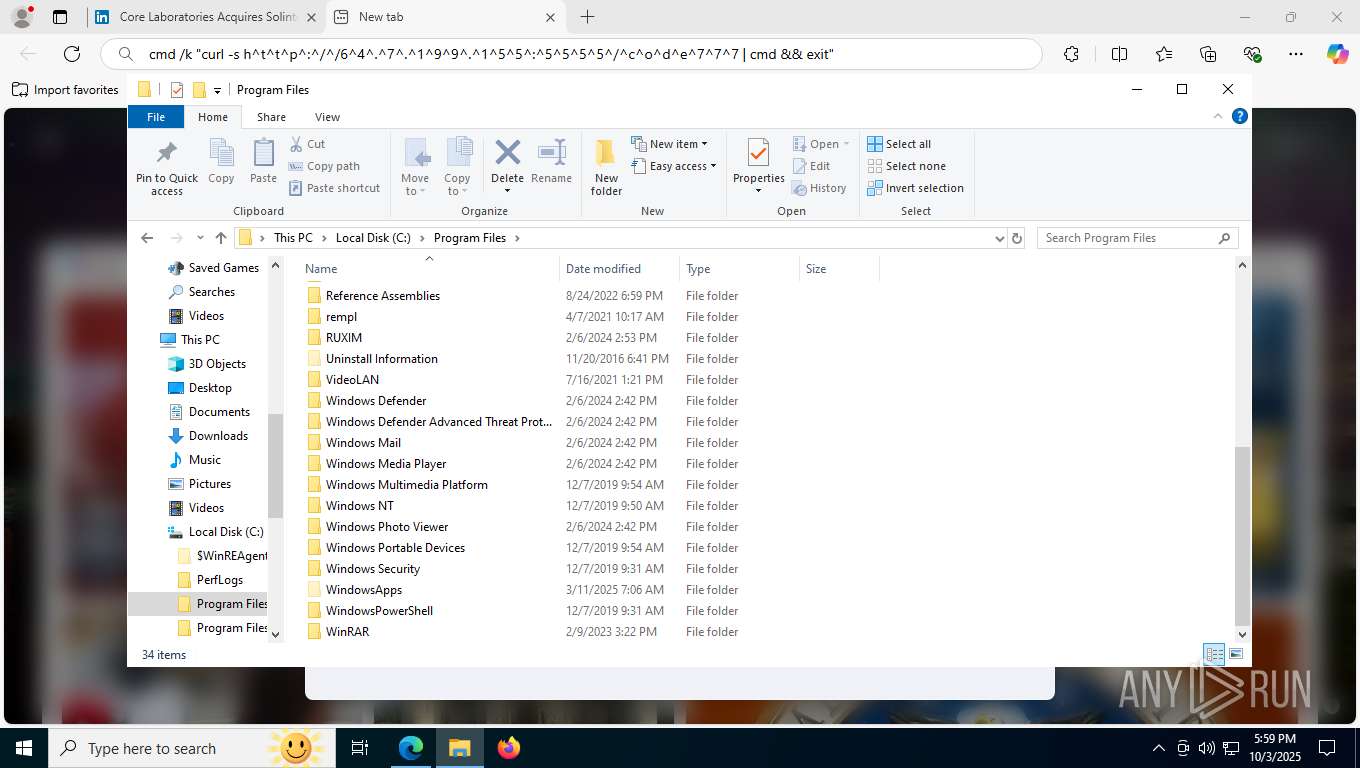Switch to the Share ribbon tab
Image resolution: width=1360 pixels, height=768 pixels.
(x=271, y=117)
